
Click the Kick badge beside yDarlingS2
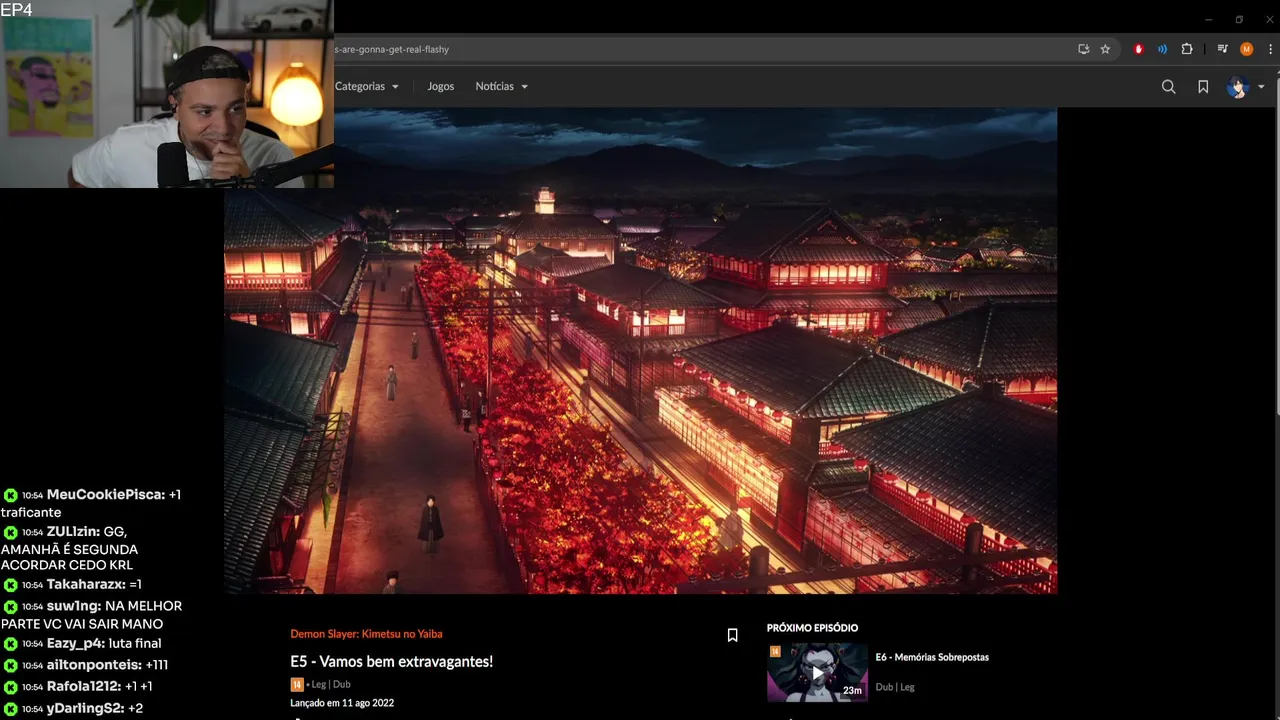pyautogui.click(x=10, y=709)
